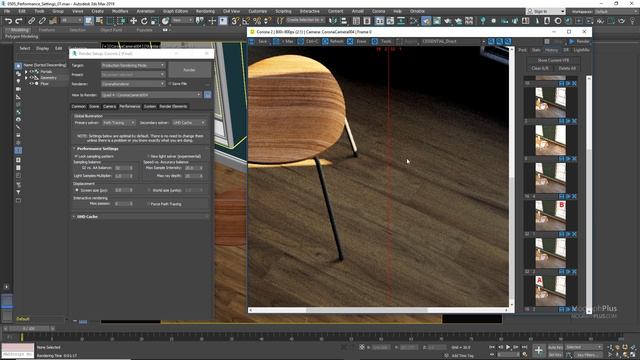Open the VFB render element channel dropdown
Image resolution: width=640 pixels, height=360 pixels.
click(453, 41)
